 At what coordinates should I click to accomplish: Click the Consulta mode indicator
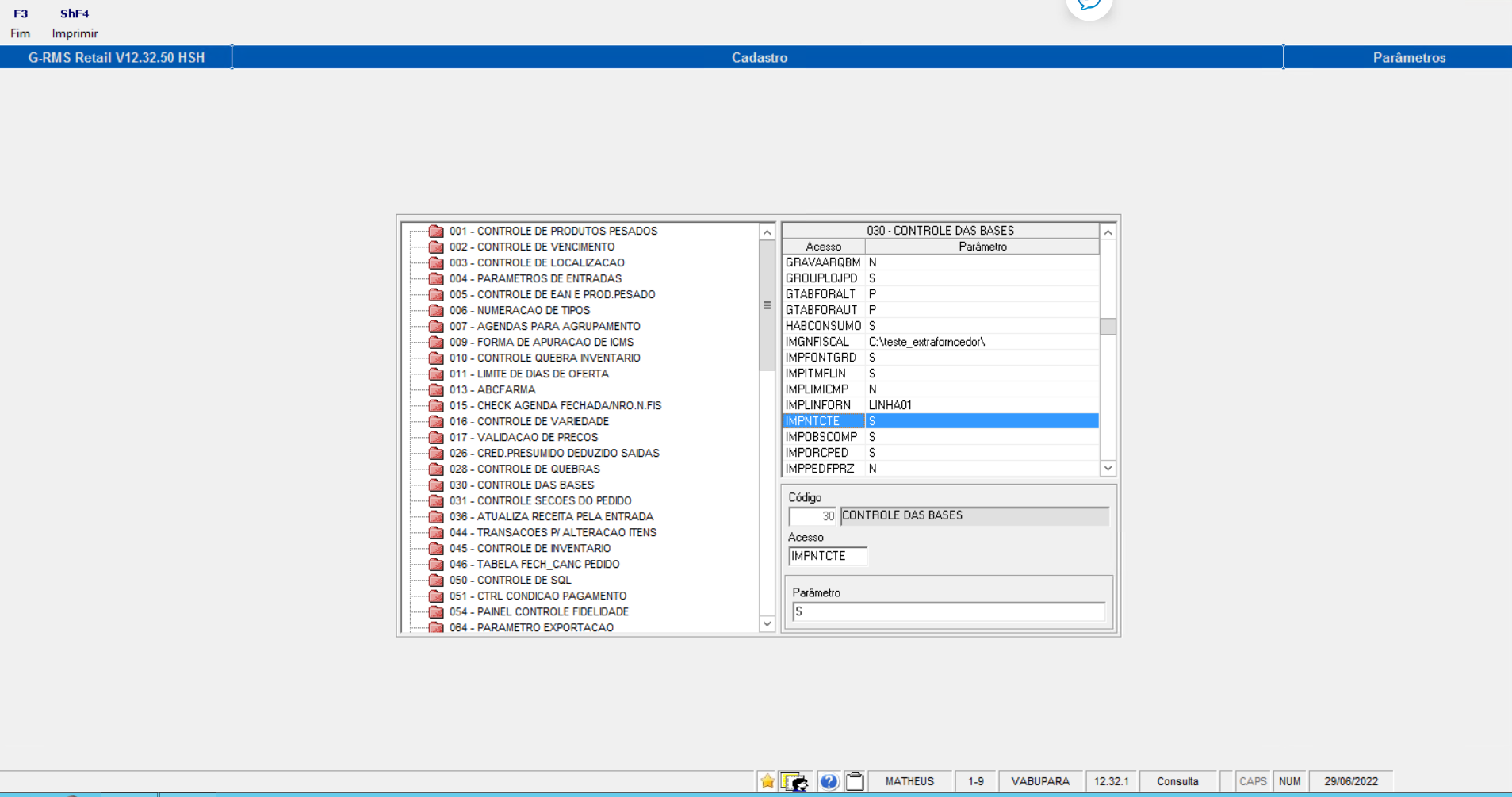click(x=1178, y=781)
